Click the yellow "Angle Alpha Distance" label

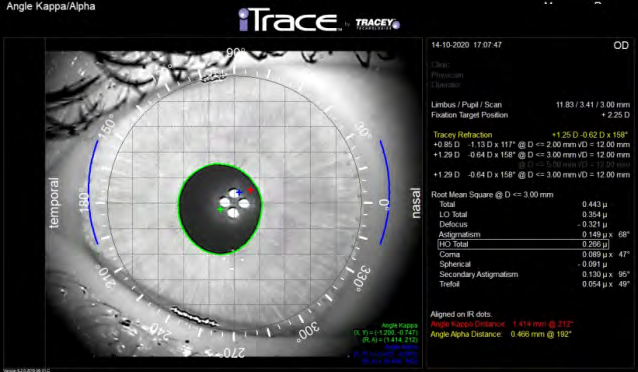[x=466, y=334]
